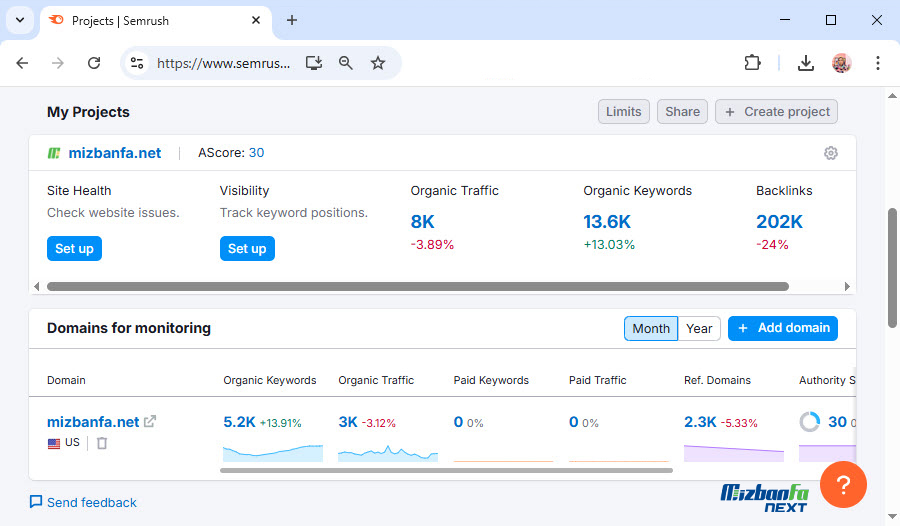Viewport: 900px width, 526px height.
Task: Click the semrush URL address field
Action: pyautogui.click(x=223, y=63)
